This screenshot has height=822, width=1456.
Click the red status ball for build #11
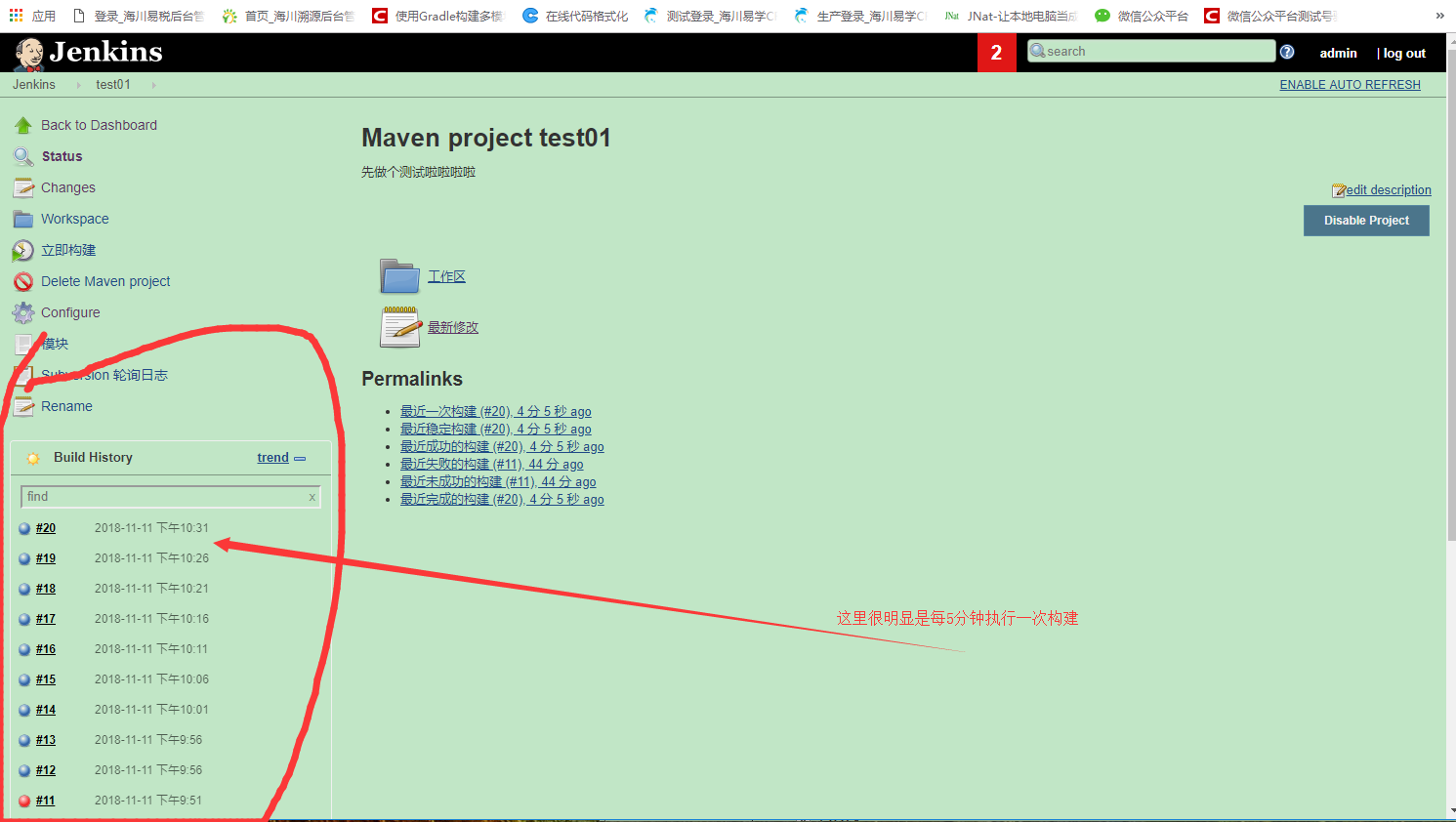(24, 801)
